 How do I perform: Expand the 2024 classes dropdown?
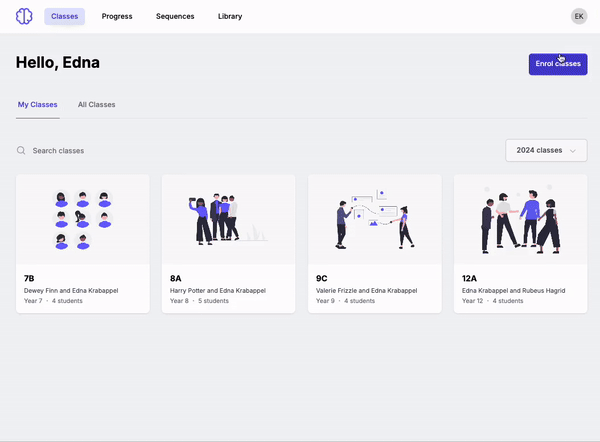545,150
